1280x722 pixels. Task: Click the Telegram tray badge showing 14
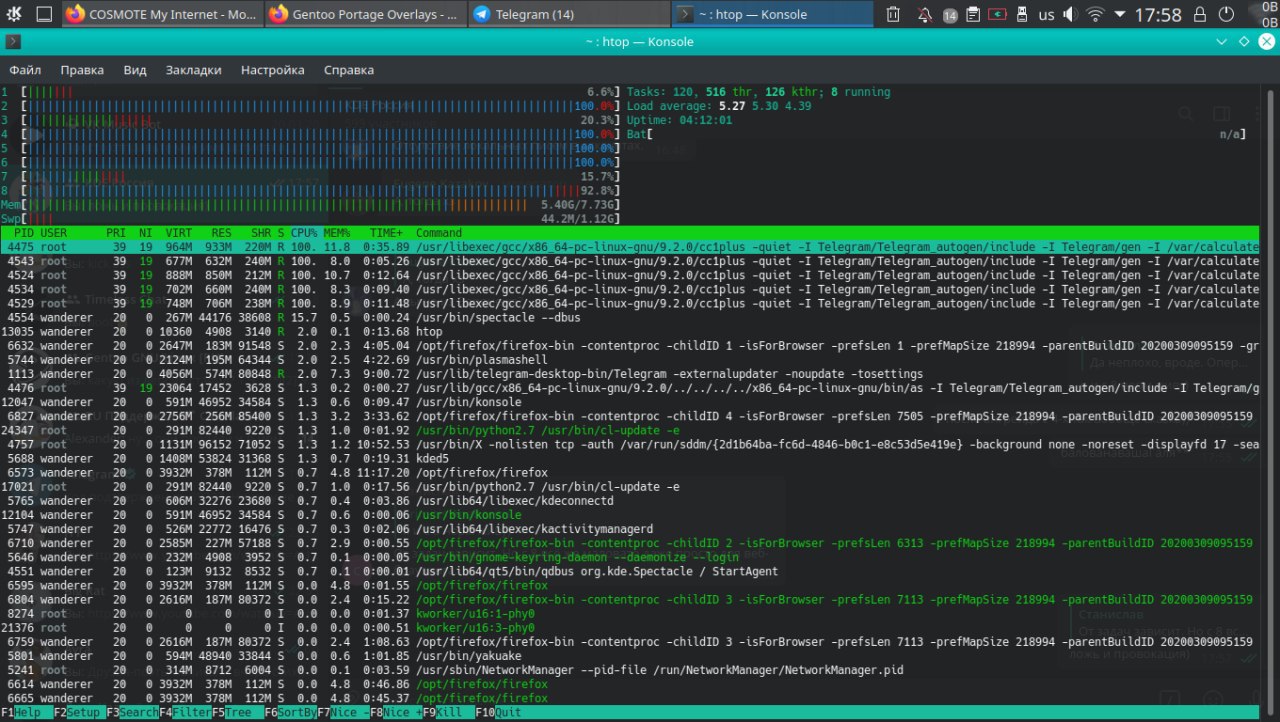tap(950, 15)
